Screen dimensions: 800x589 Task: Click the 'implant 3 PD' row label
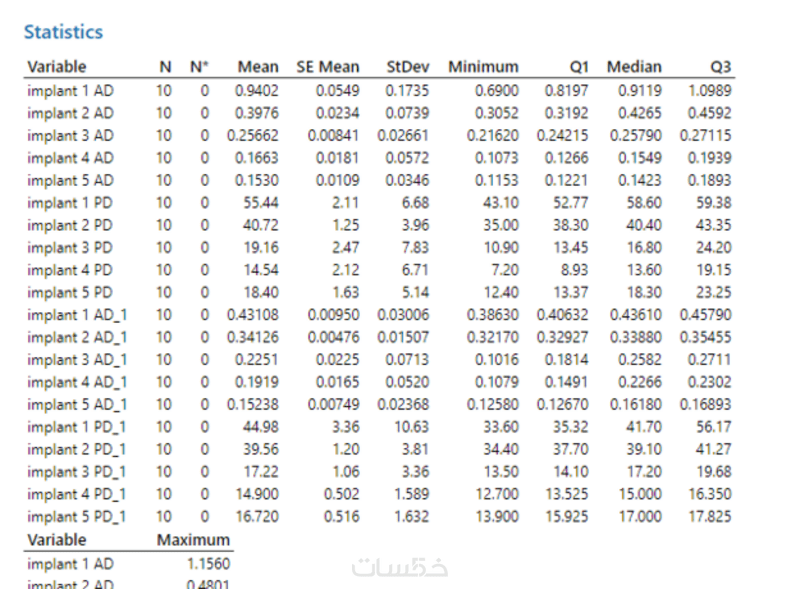click(70, 248)
